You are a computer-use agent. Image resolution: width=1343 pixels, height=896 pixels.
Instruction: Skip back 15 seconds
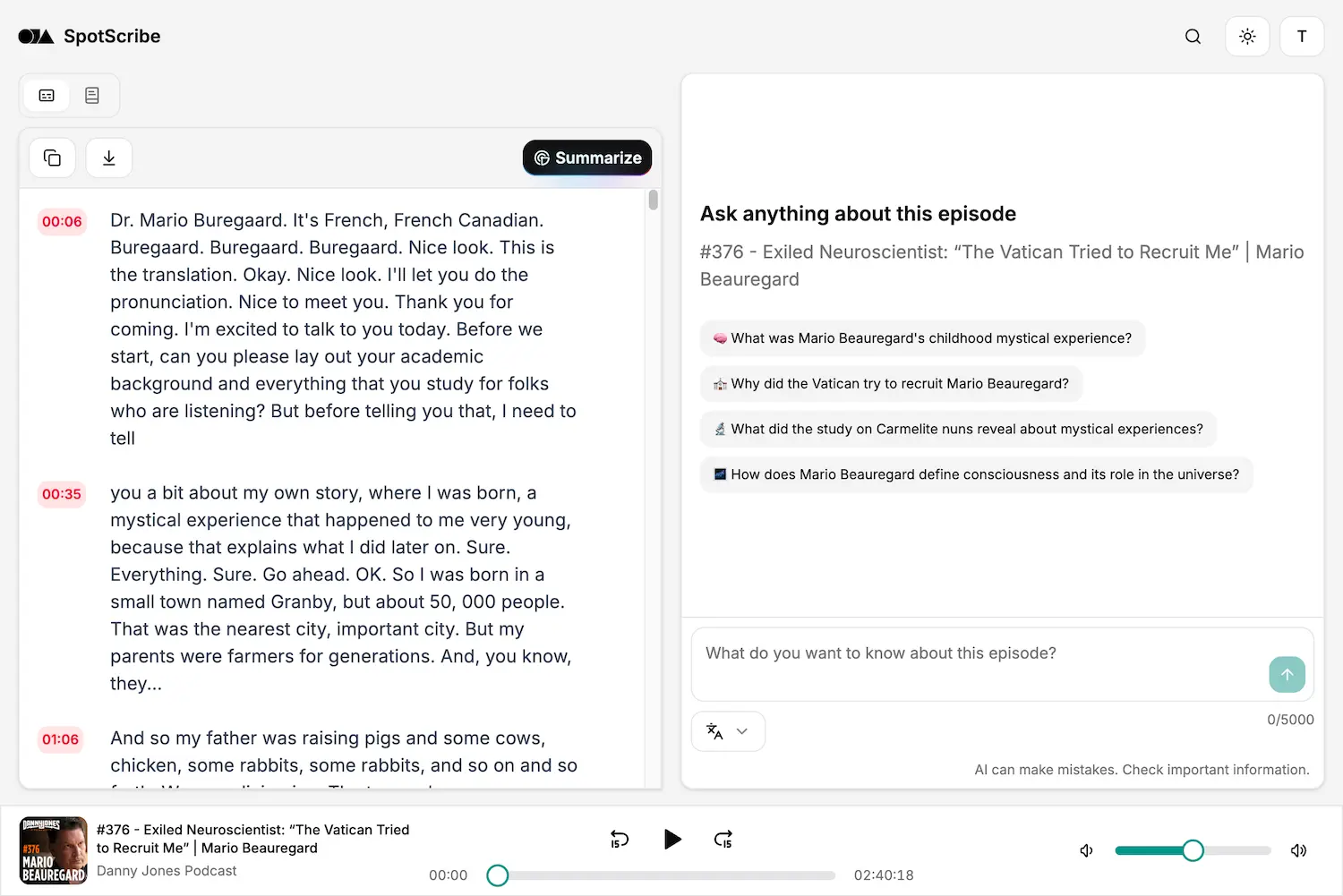(x=619, y=840)
